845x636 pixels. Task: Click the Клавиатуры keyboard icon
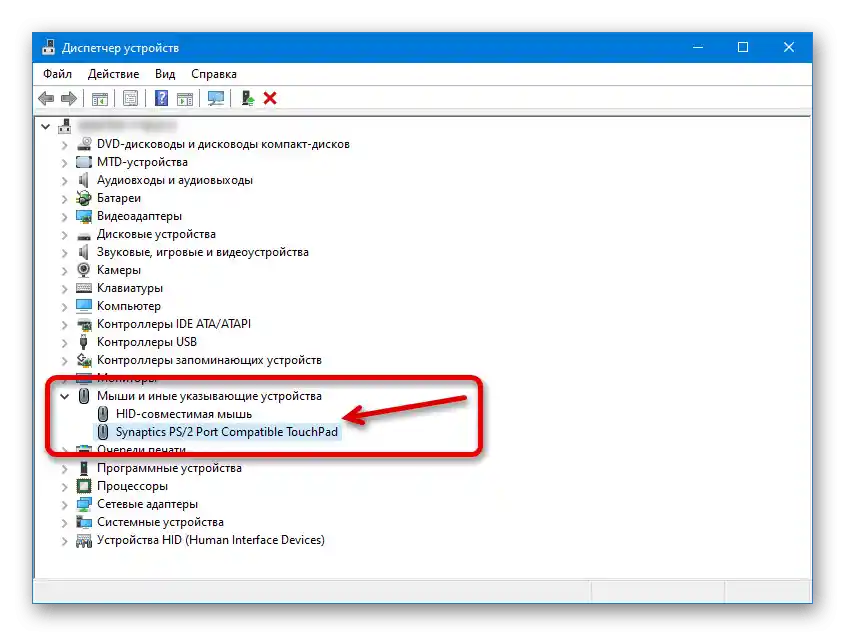tap(84, 288)
